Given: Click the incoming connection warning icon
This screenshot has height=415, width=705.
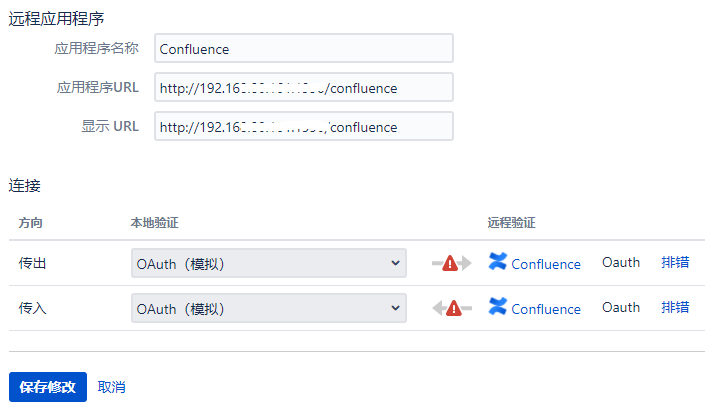Looking at the screenshot, I should coord(454,308).
